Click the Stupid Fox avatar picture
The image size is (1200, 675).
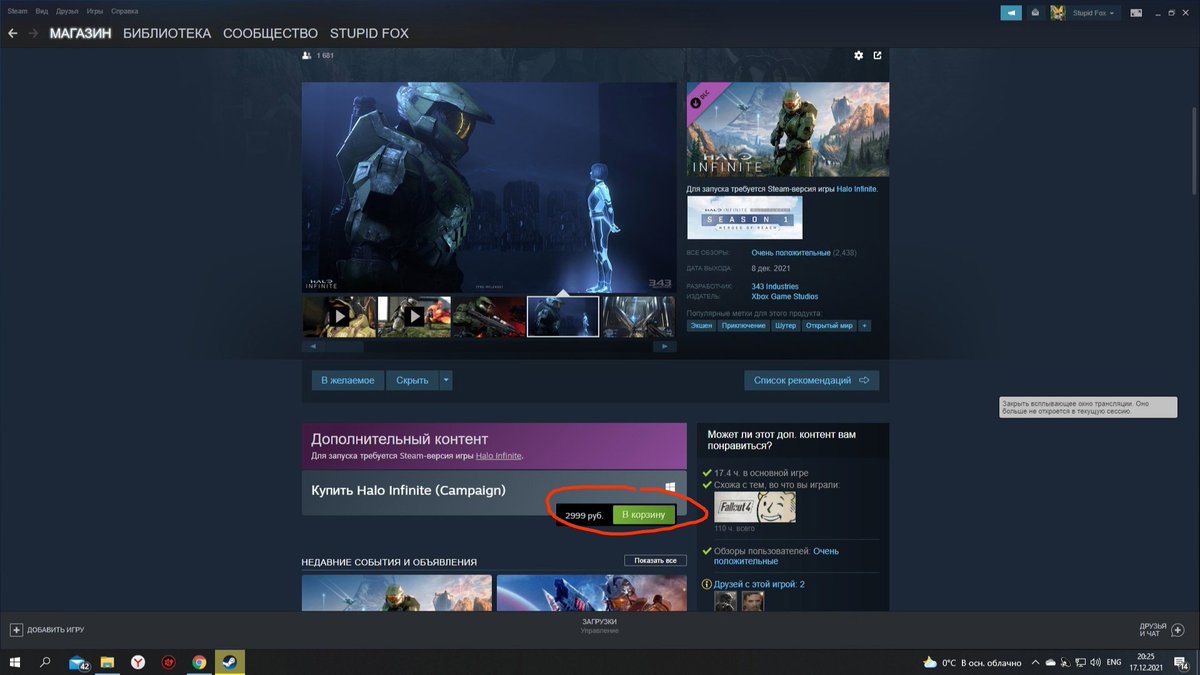(1057, 13)
